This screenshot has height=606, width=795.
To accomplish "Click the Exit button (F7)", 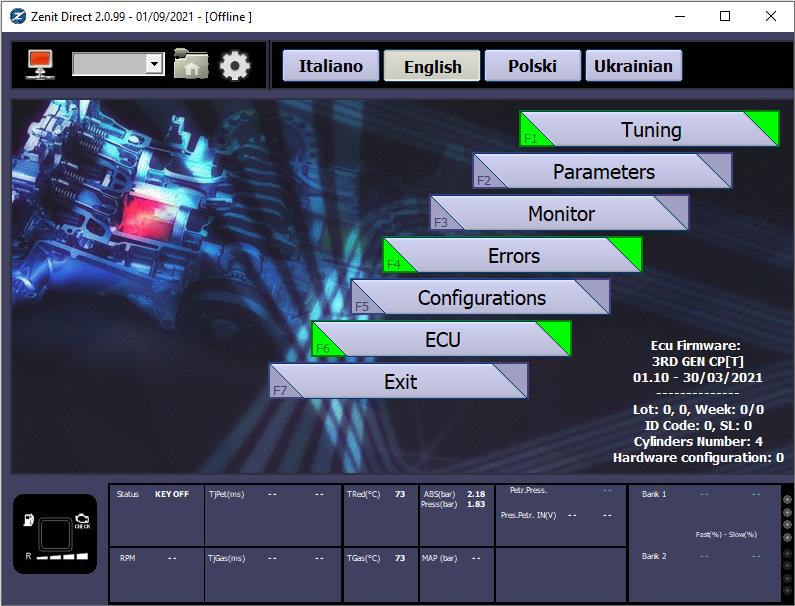I will click(x=399, y=381).
